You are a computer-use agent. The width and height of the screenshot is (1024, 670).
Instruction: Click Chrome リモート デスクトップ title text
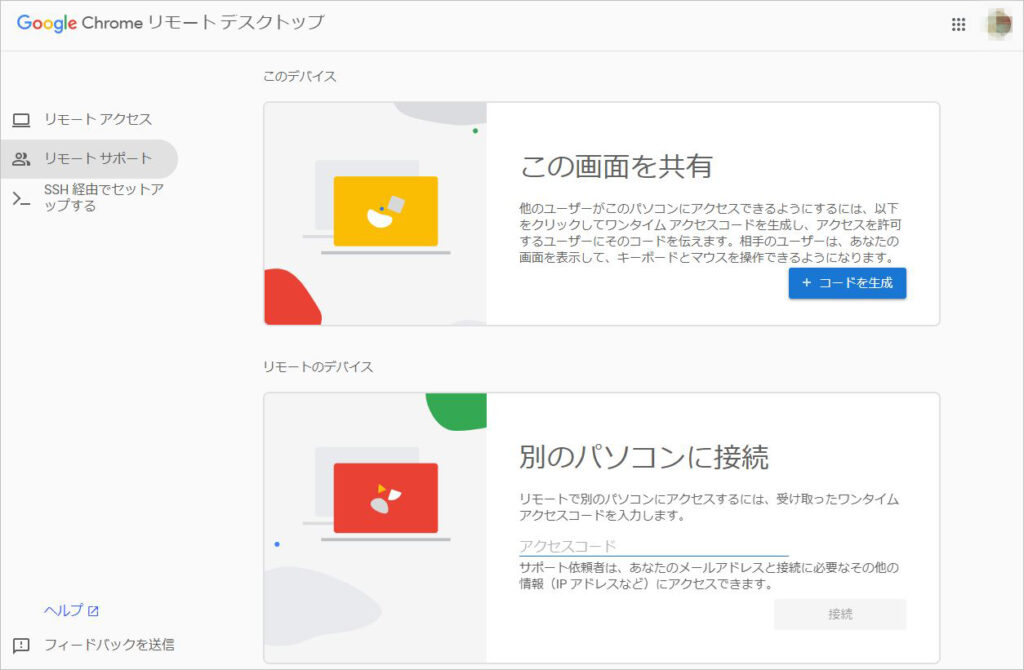[203, 23]
